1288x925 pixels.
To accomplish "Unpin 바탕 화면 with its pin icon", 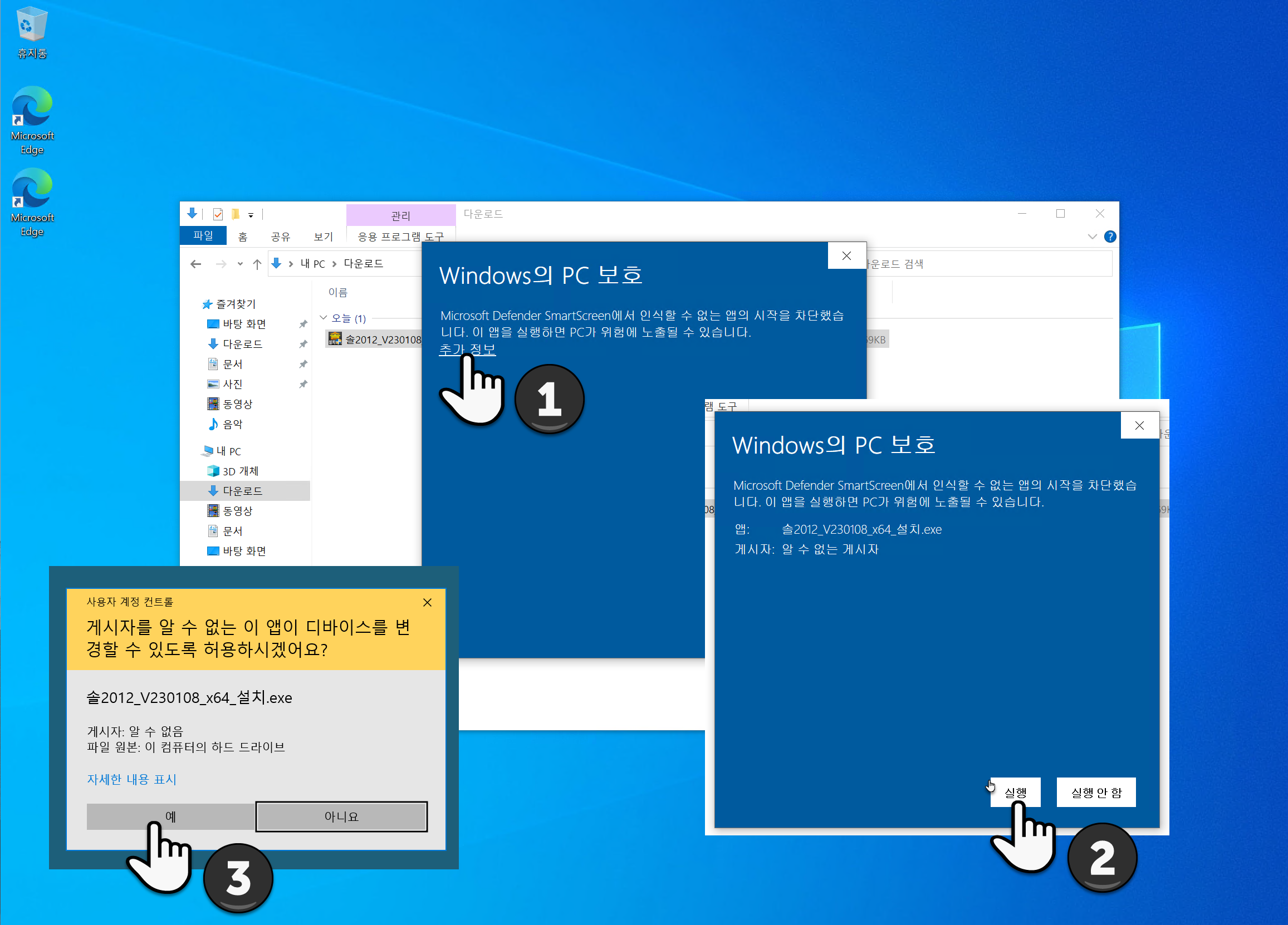I will point(303,324).
